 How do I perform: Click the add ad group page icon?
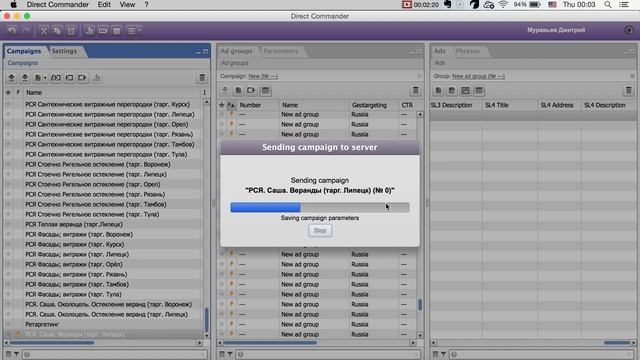(x=238, y=91)
